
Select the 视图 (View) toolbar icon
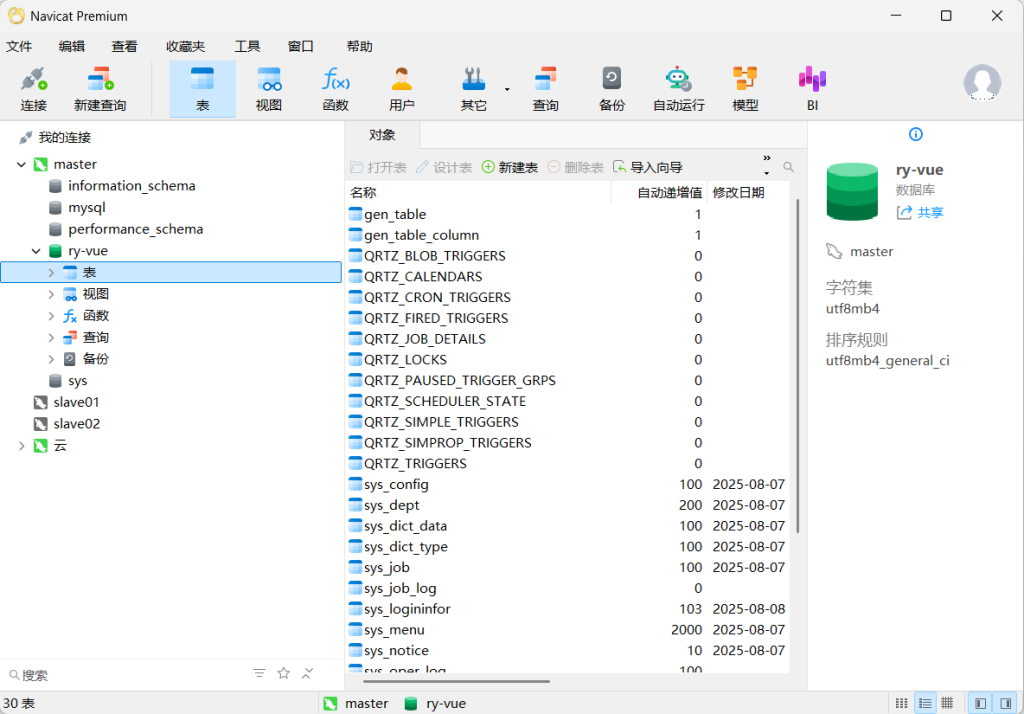(269, 88)
